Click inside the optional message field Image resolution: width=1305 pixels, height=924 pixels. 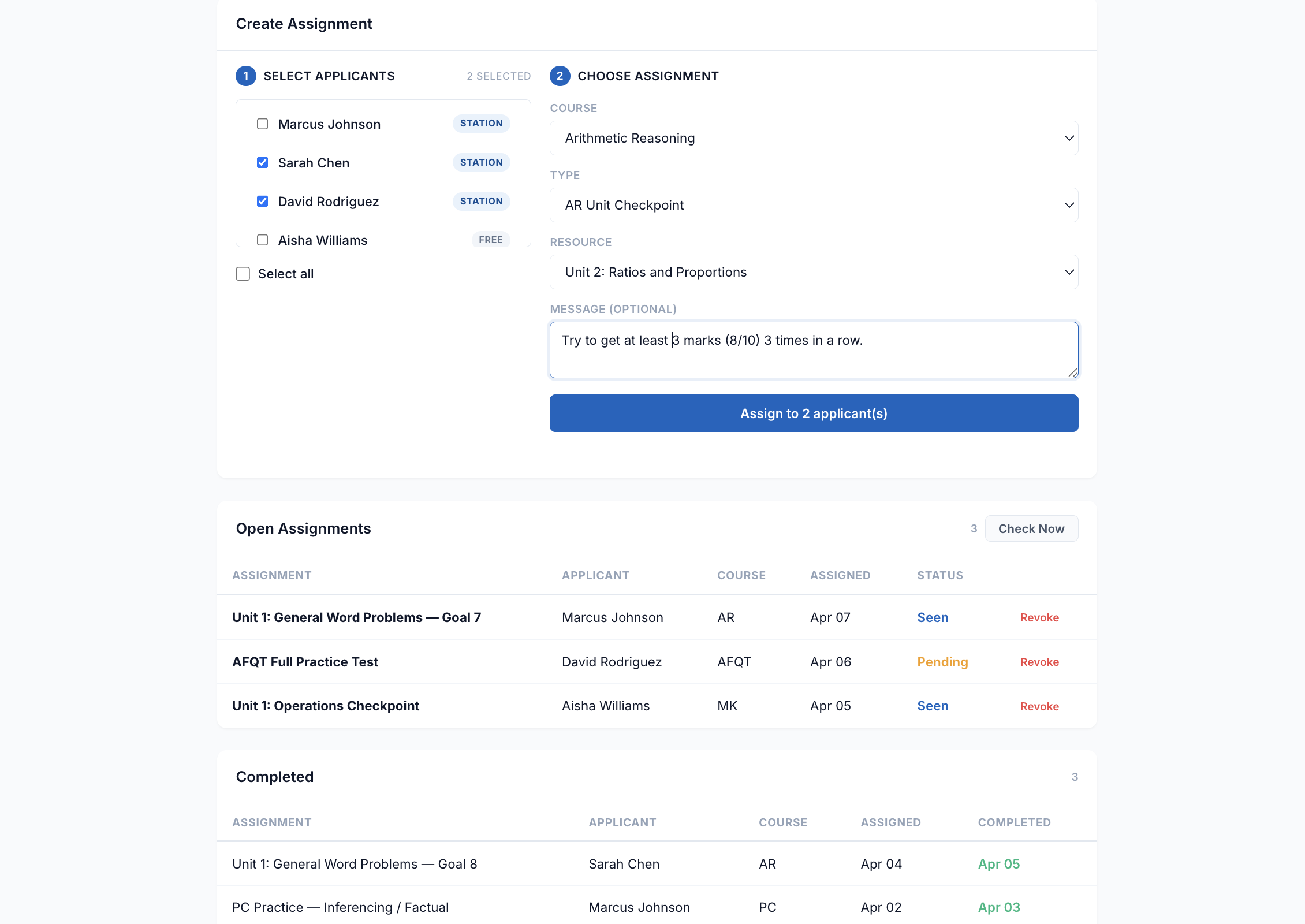pos(813,350)
